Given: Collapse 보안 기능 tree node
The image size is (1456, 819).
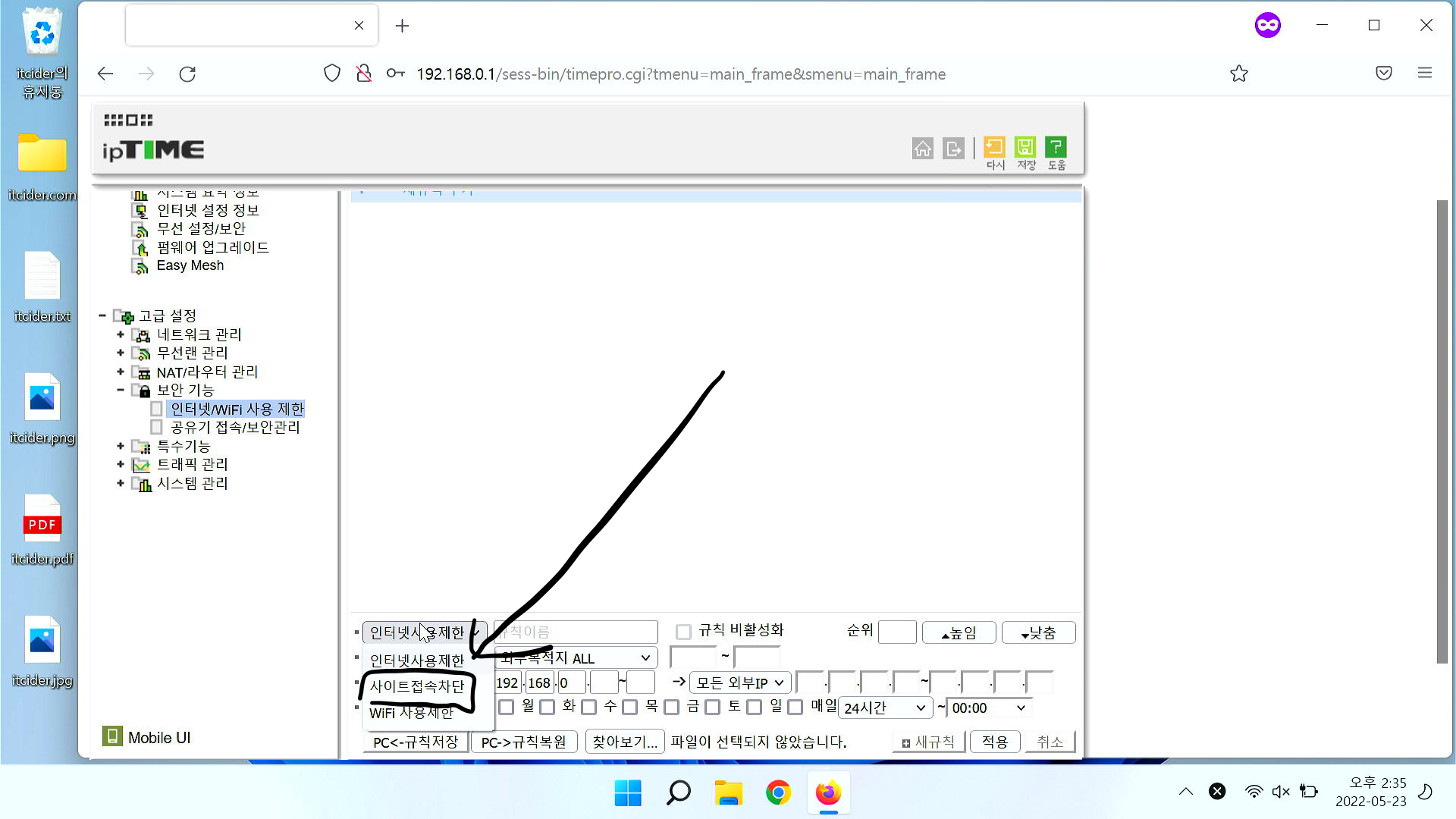Looking at the screenshot, I should (121, 390).
